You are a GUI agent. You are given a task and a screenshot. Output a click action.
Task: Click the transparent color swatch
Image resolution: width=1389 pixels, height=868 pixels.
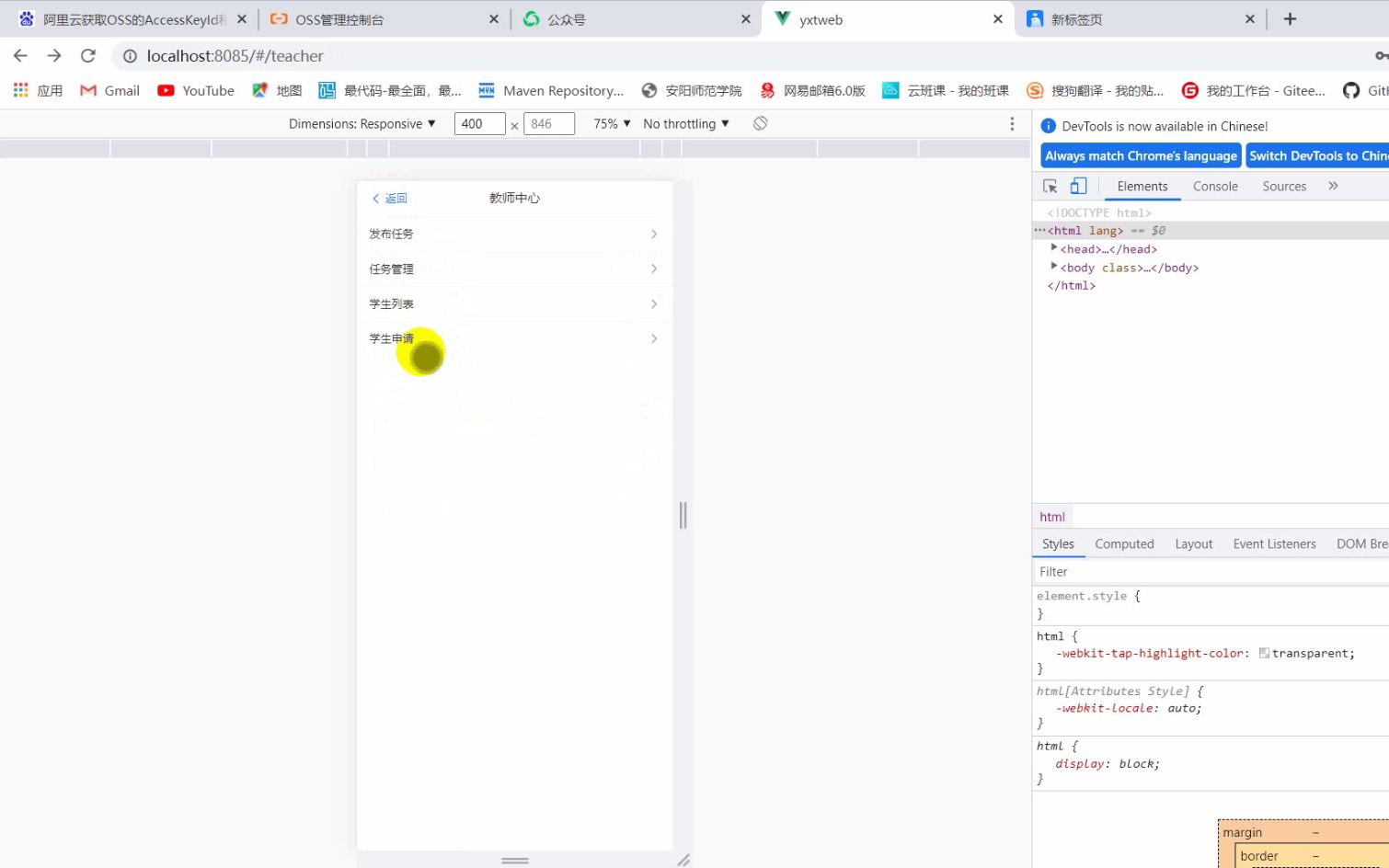(x=1264, y=653)
